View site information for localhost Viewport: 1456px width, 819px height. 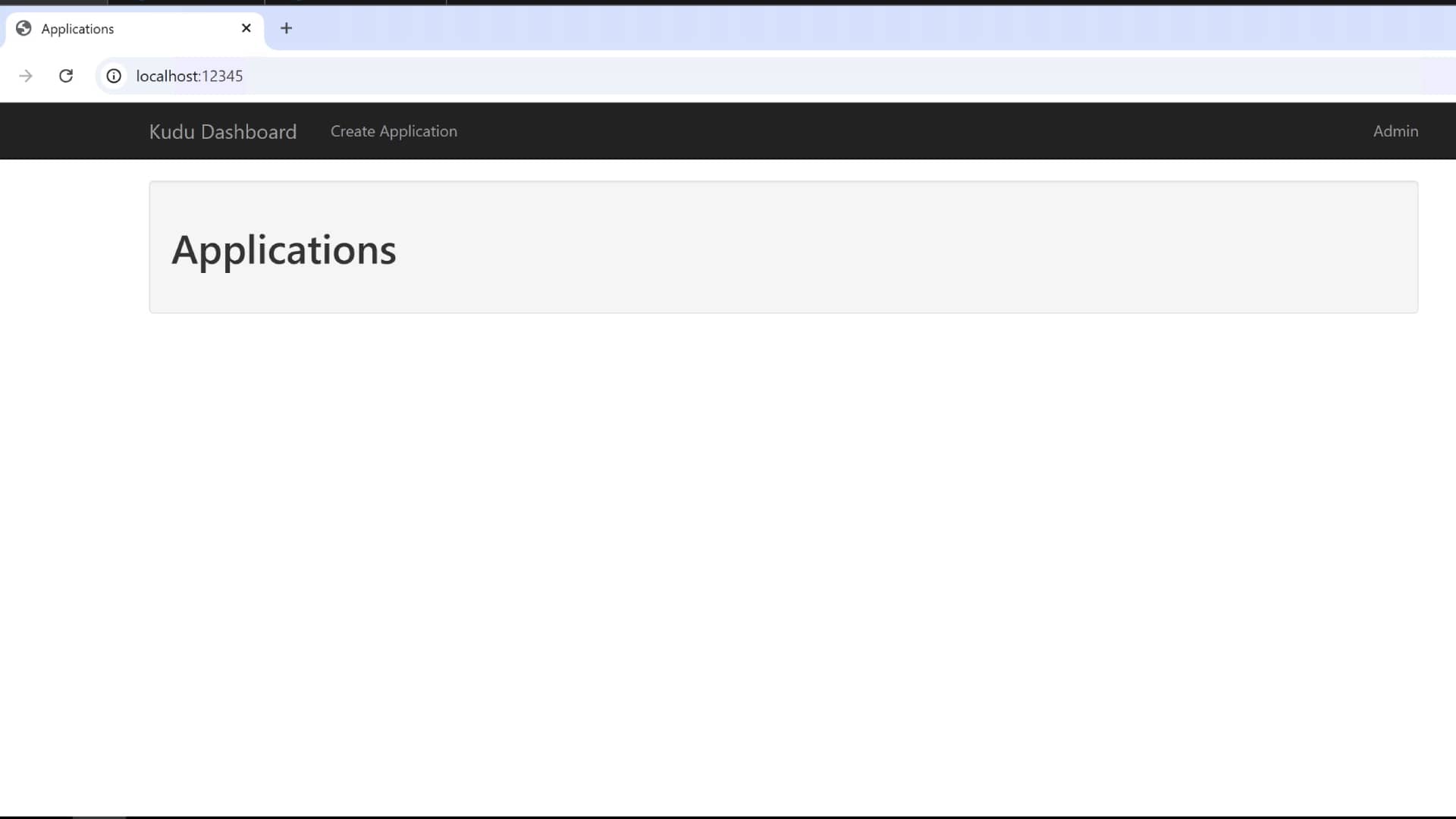point(114,76)
